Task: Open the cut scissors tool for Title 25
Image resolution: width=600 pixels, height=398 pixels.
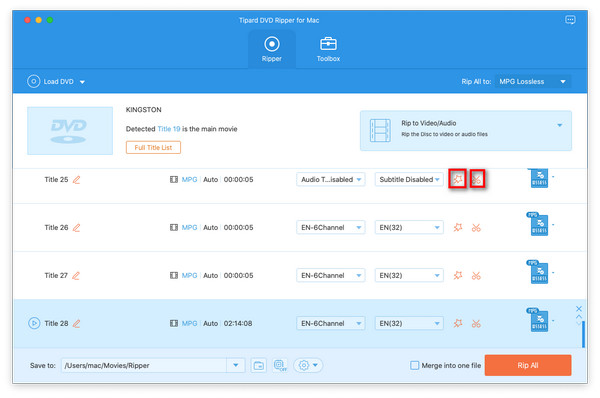Action: pyautogui.click(x=476, y=179)
